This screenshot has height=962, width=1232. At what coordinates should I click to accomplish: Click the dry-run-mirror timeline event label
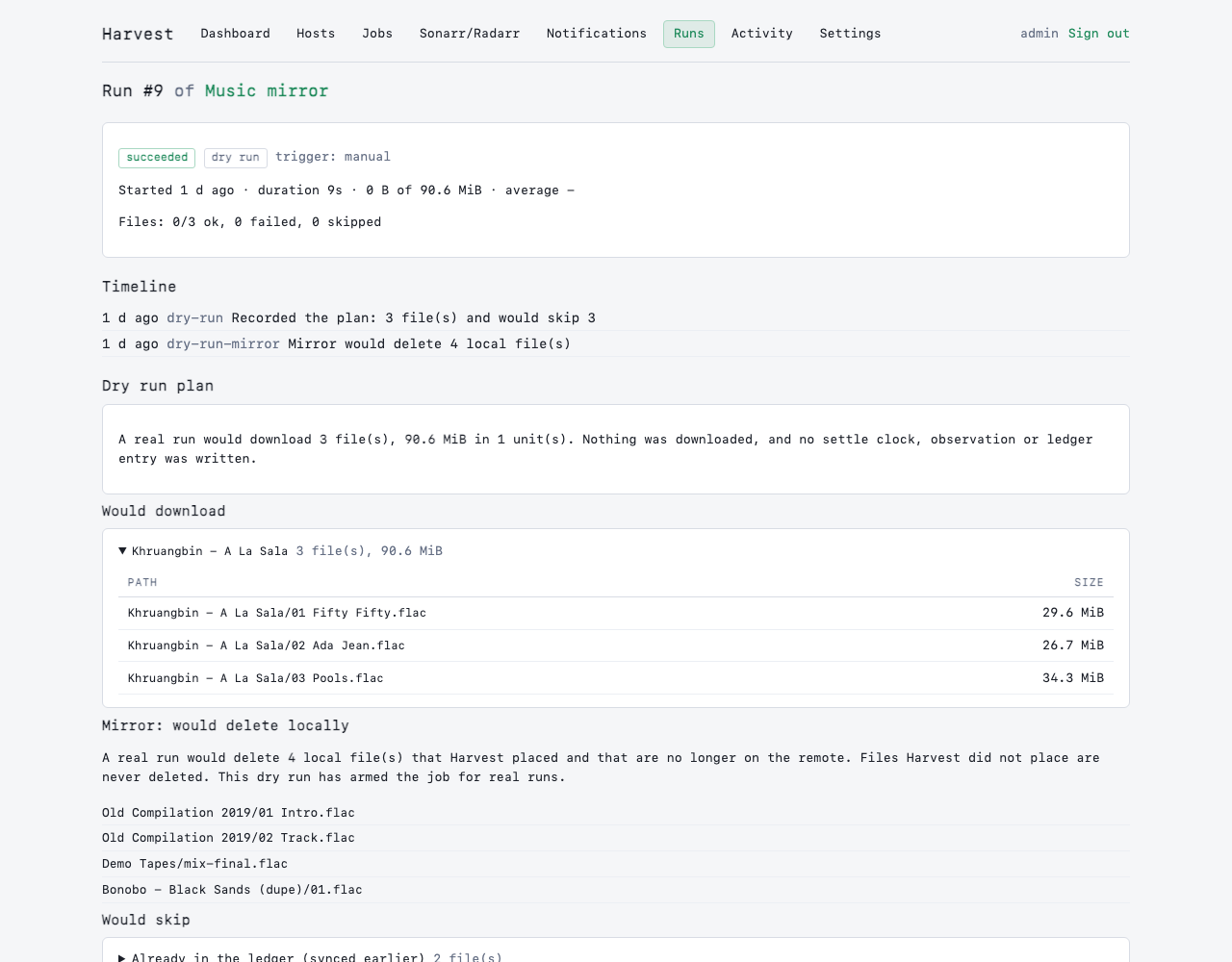[x=223, y=344]
